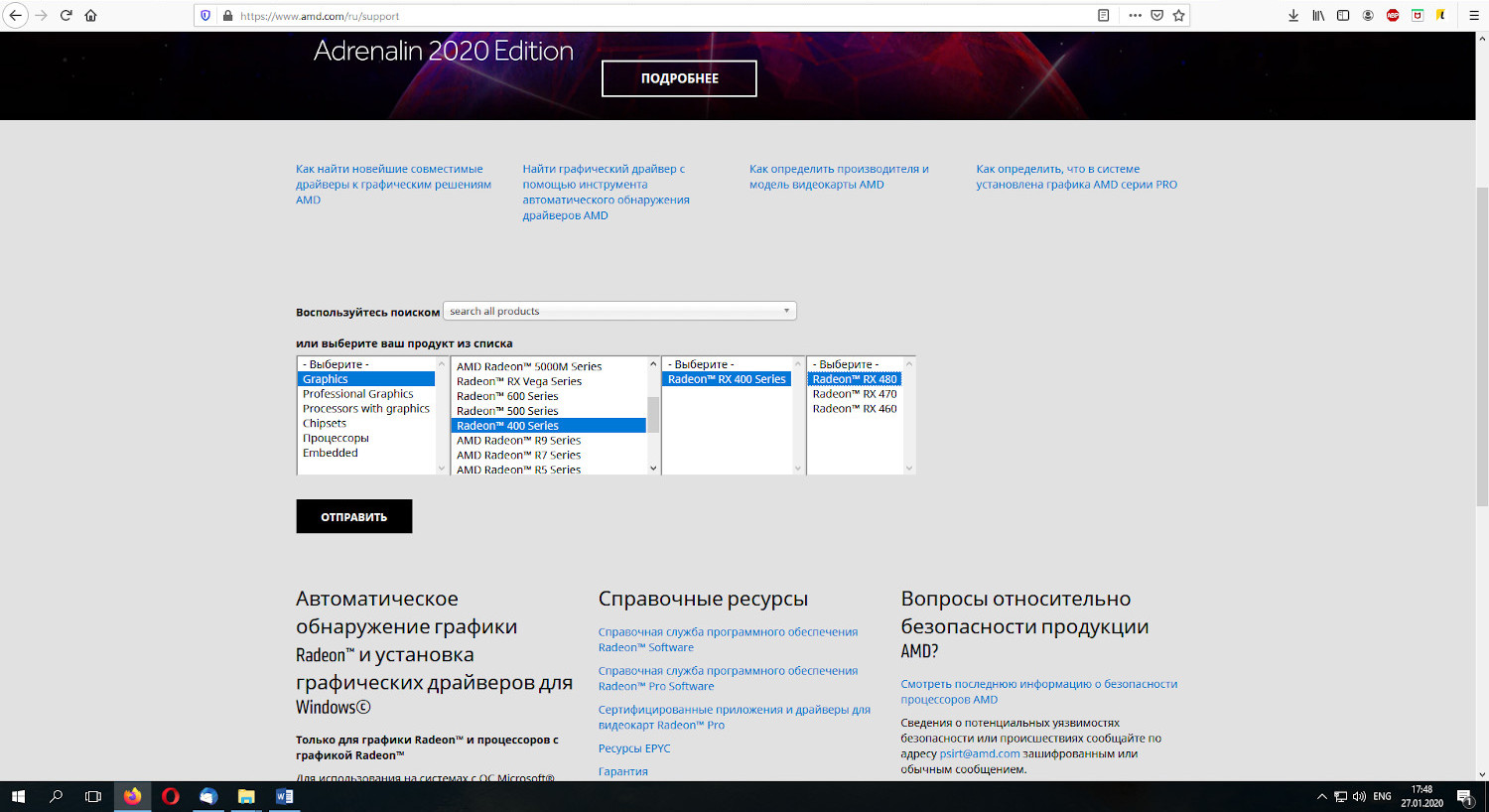Choose Radeon RX Vega Series

click(x=549, y=381)
